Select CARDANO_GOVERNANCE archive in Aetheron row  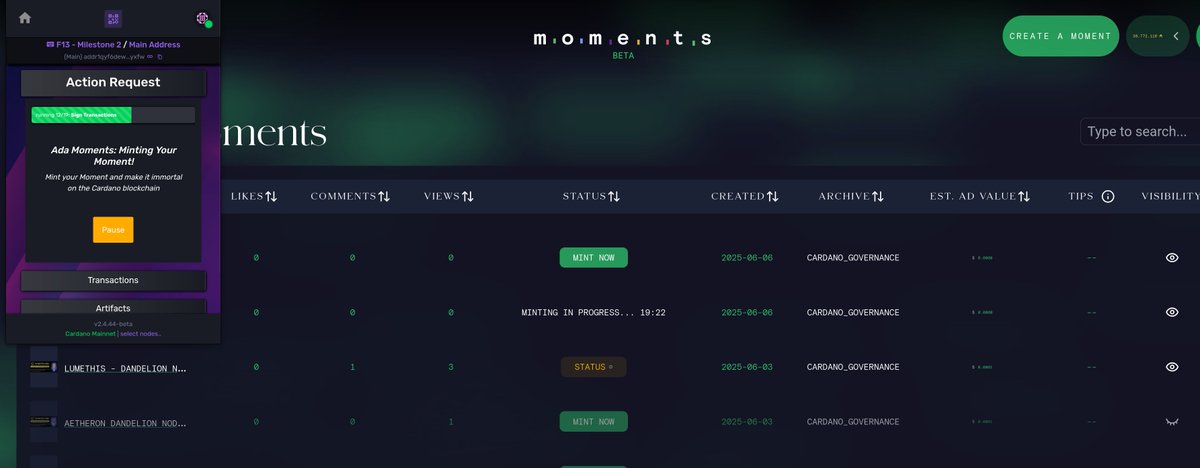tap(853, 422)
